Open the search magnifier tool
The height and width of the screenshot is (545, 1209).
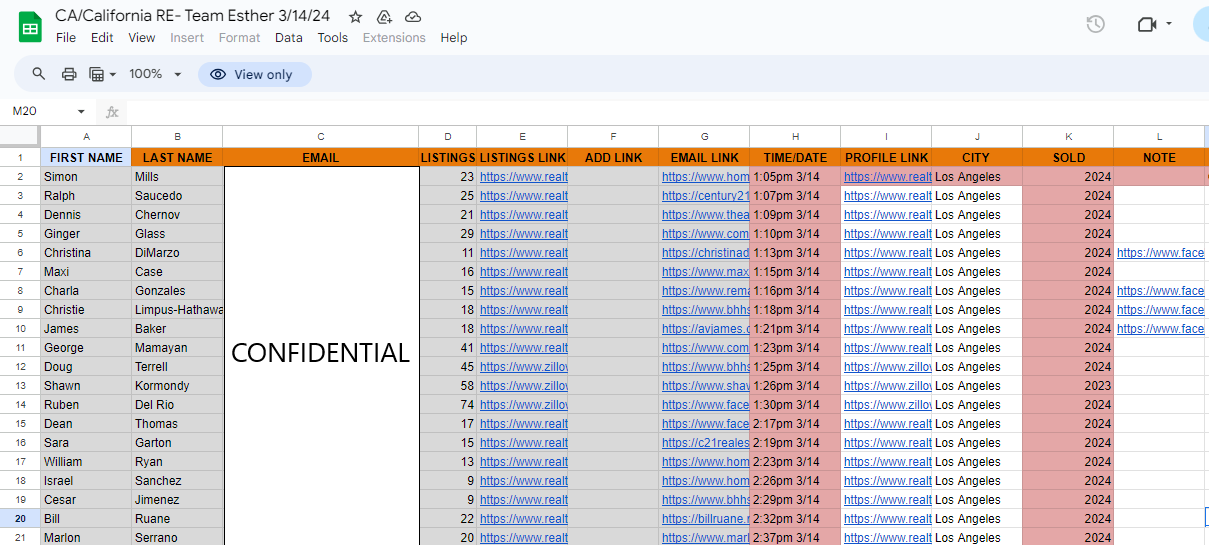(39, 74)
